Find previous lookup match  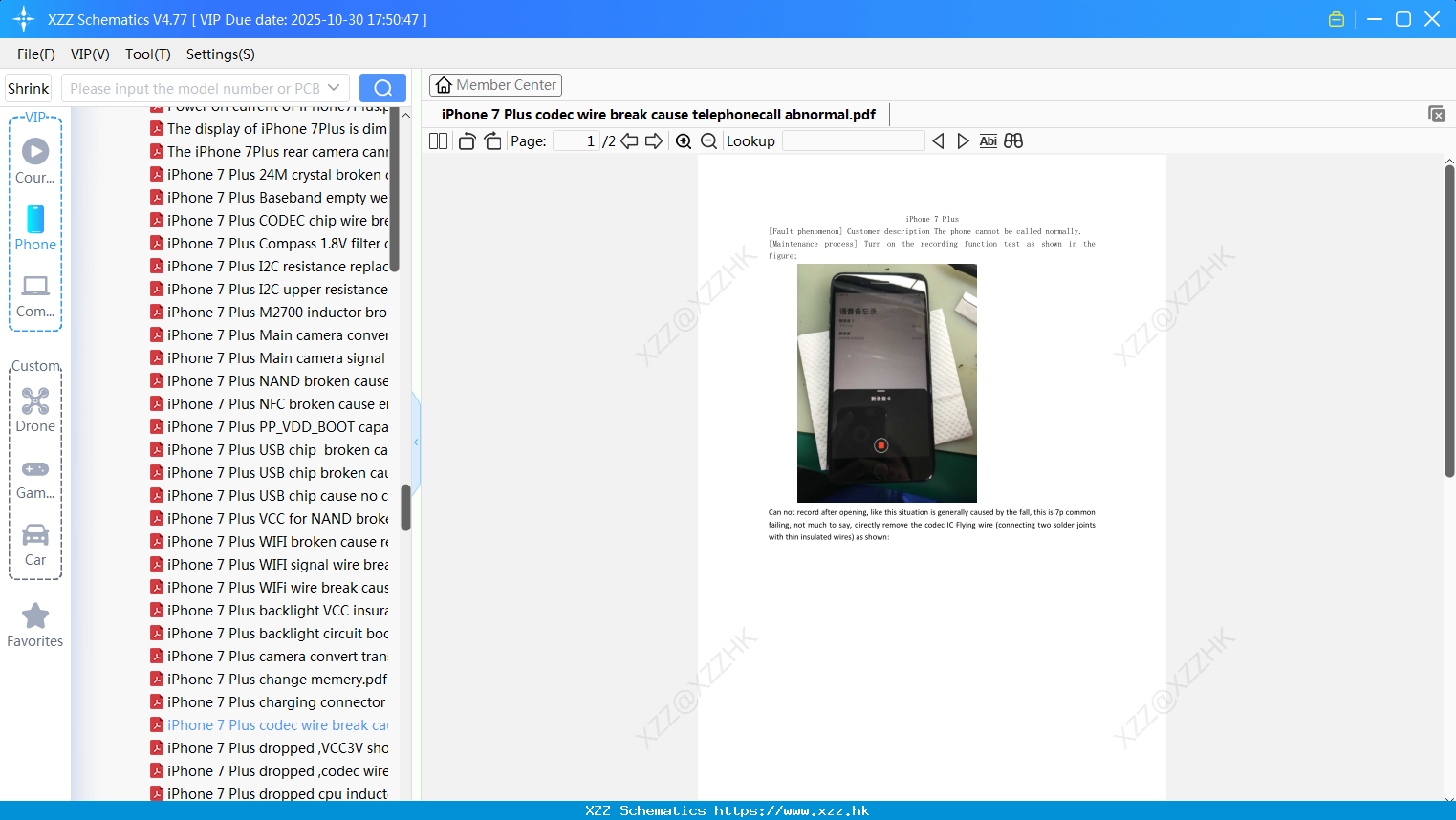[938, 141]
